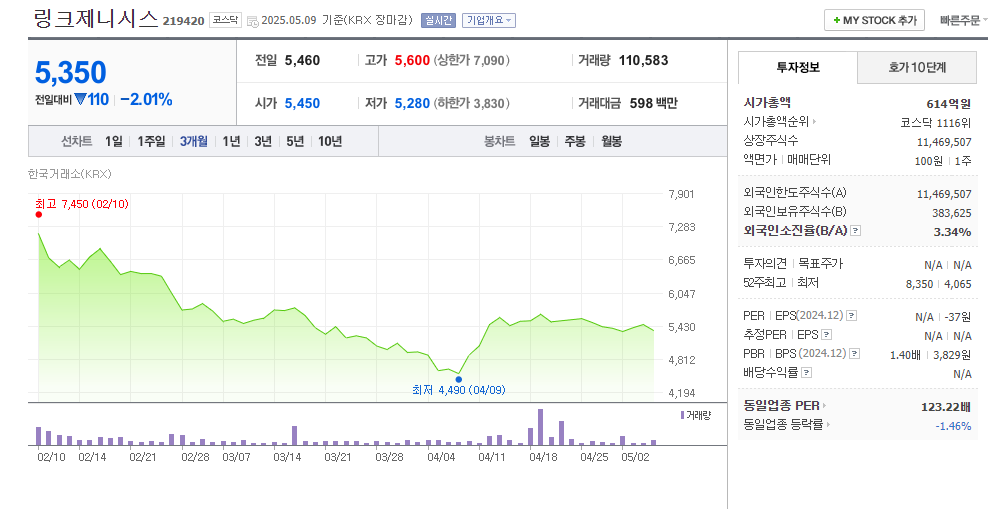Show the 월봉 candlestick chart
The image size is (995, 509).
612,141
